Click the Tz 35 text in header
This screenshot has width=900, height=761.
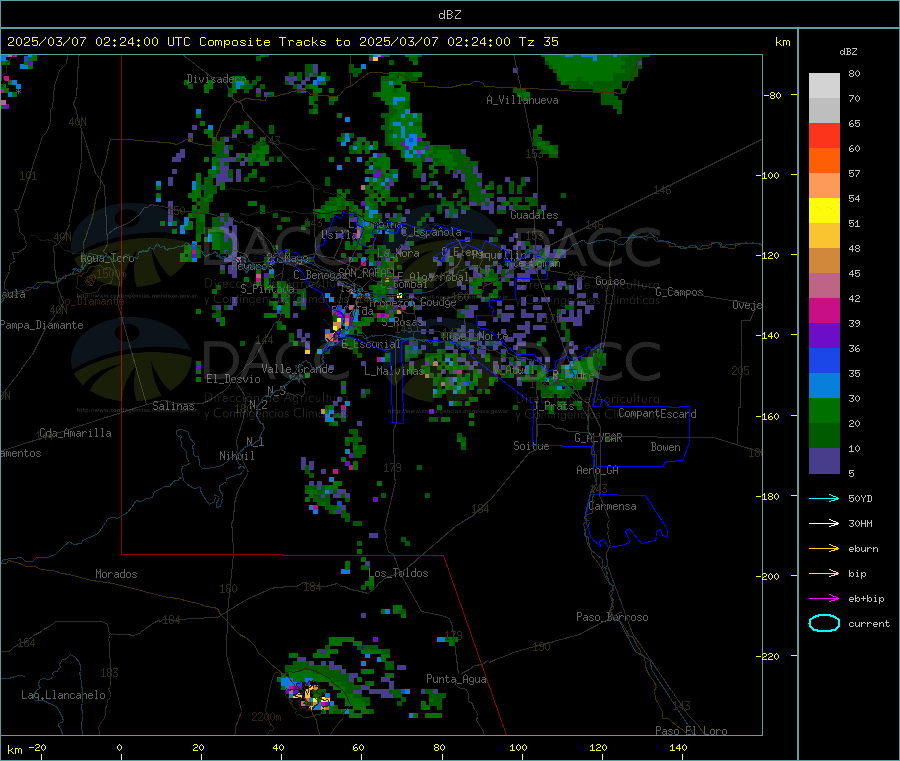tap(539, 42)
